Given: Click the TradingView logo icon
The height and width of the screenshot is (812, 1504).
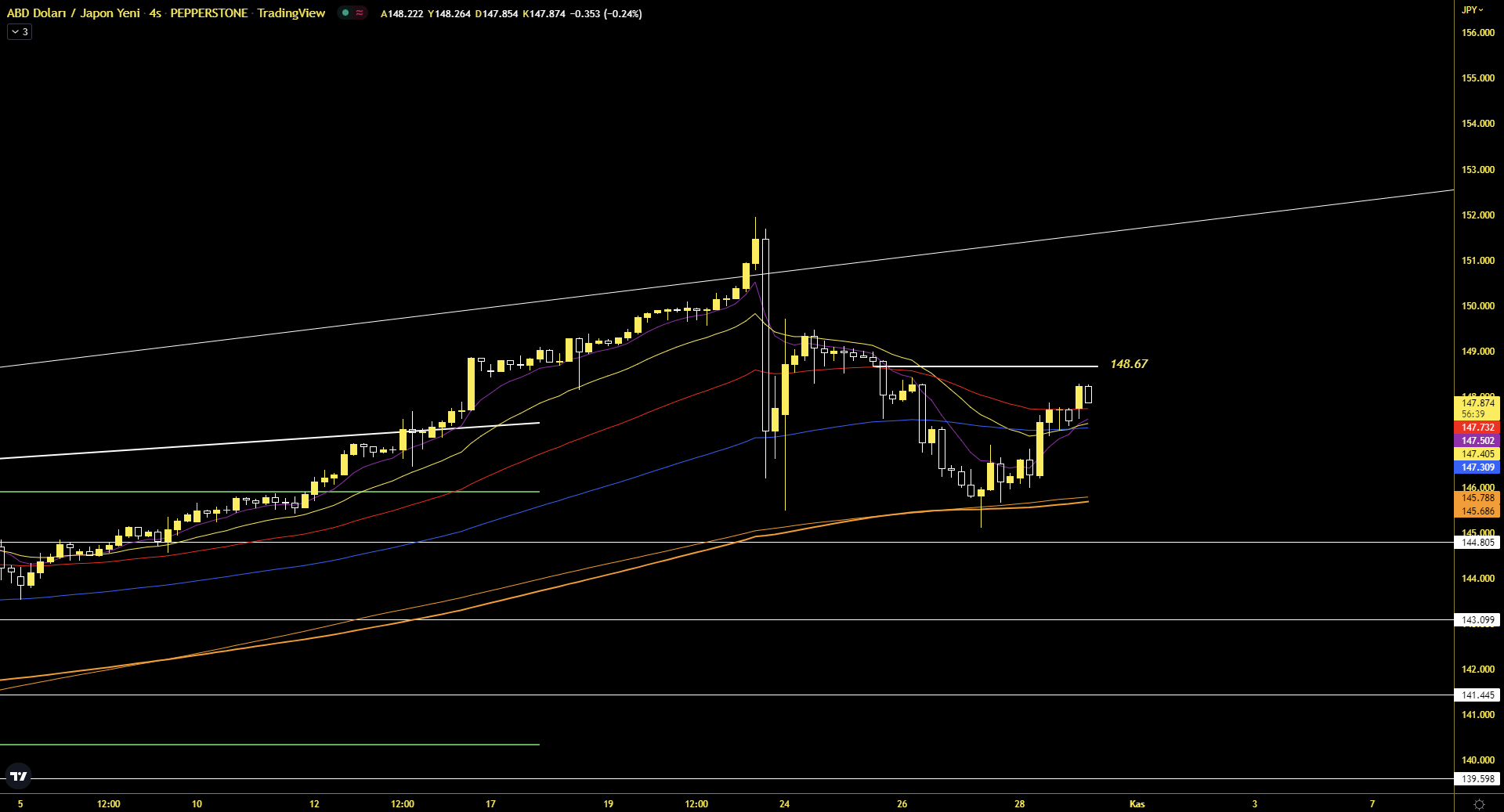Looking at the screenshot, I should coord(18,776).
